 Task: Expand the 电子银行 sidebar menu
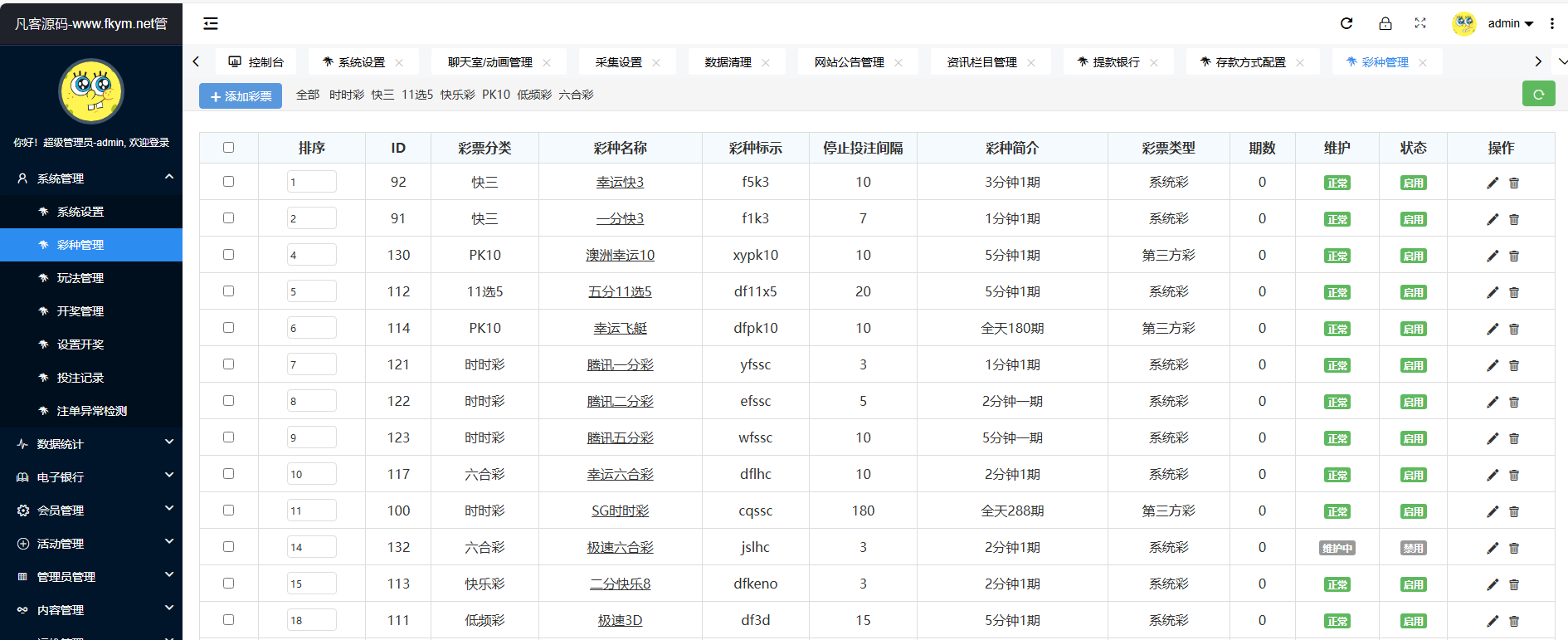tap(91, 477)
